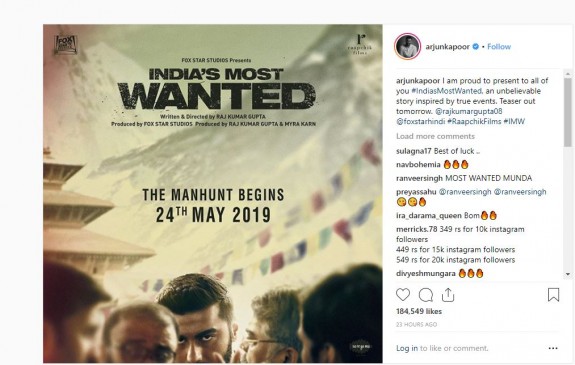575x365 pixels.
Task: Follow arjunkapoor account
Action: [x=499, y=47]
